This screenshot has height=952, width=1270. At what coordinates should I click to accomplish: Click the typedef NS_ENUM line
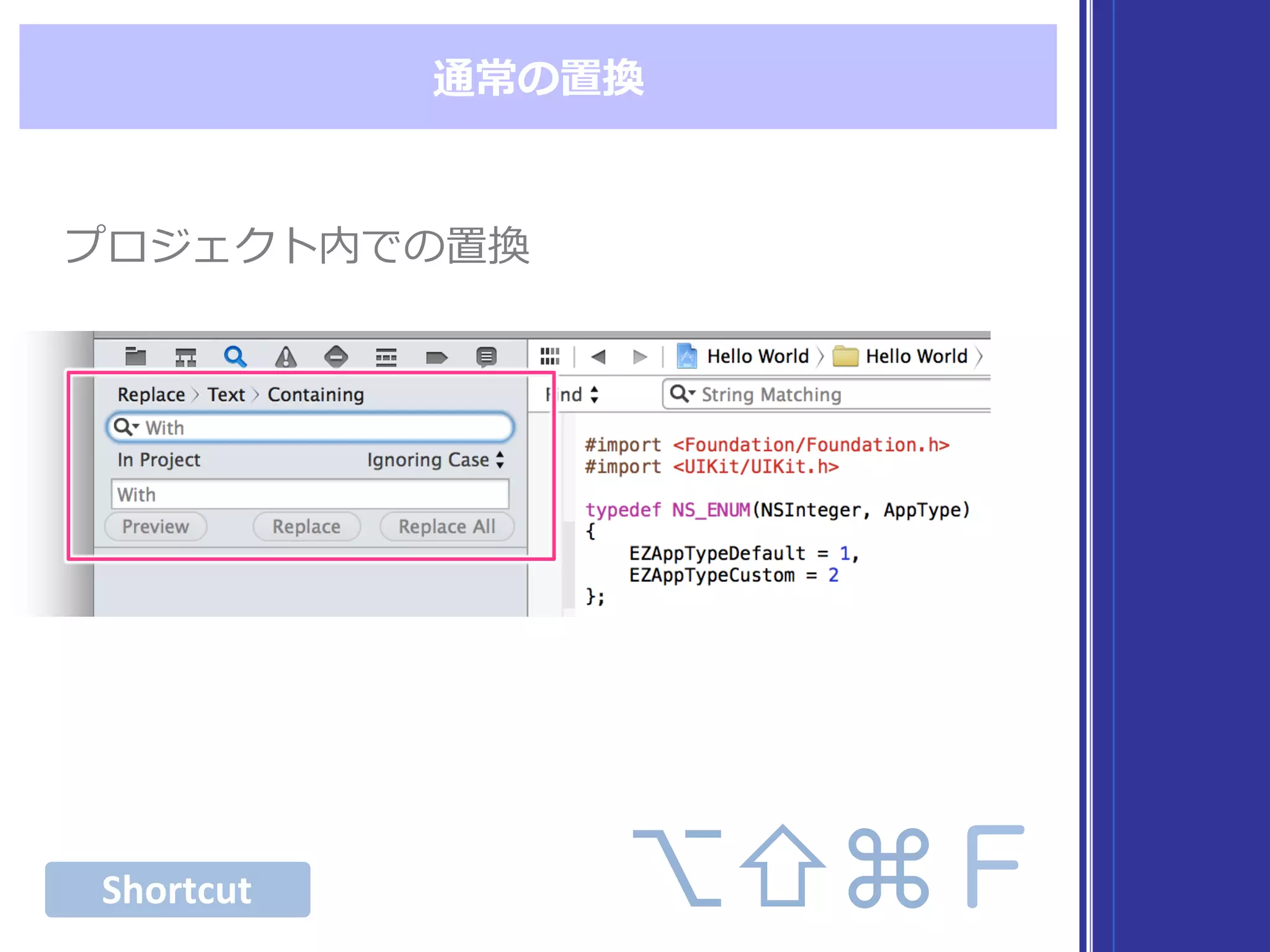778,510
